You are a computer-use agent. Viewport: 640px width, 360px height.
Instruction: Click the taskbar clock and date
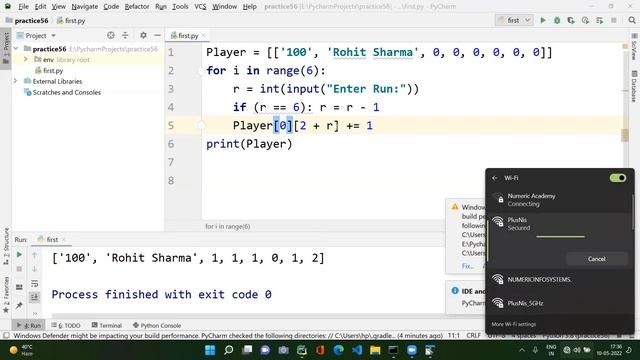click(x=609, y=350)
